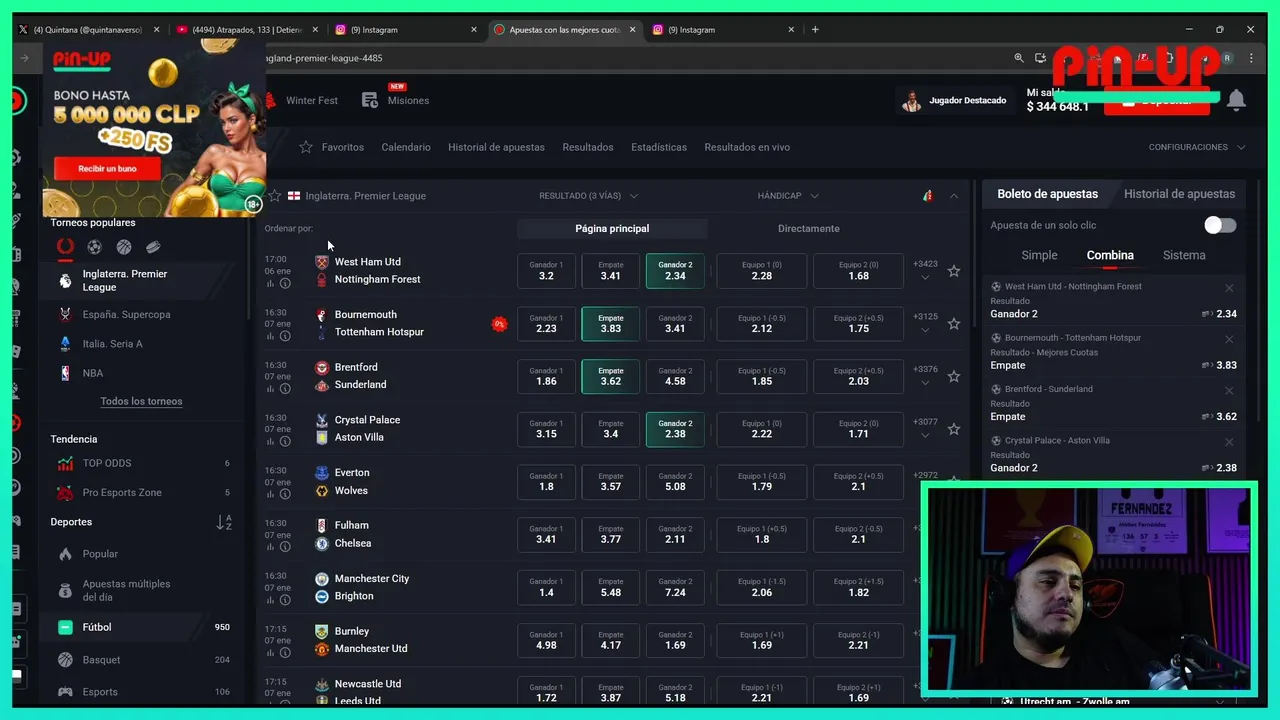The width and height of the screenshot is (1280, 720).
Task: Remove Bournemouth - Tottenham from bet slip
Action: coord(1229,339)
